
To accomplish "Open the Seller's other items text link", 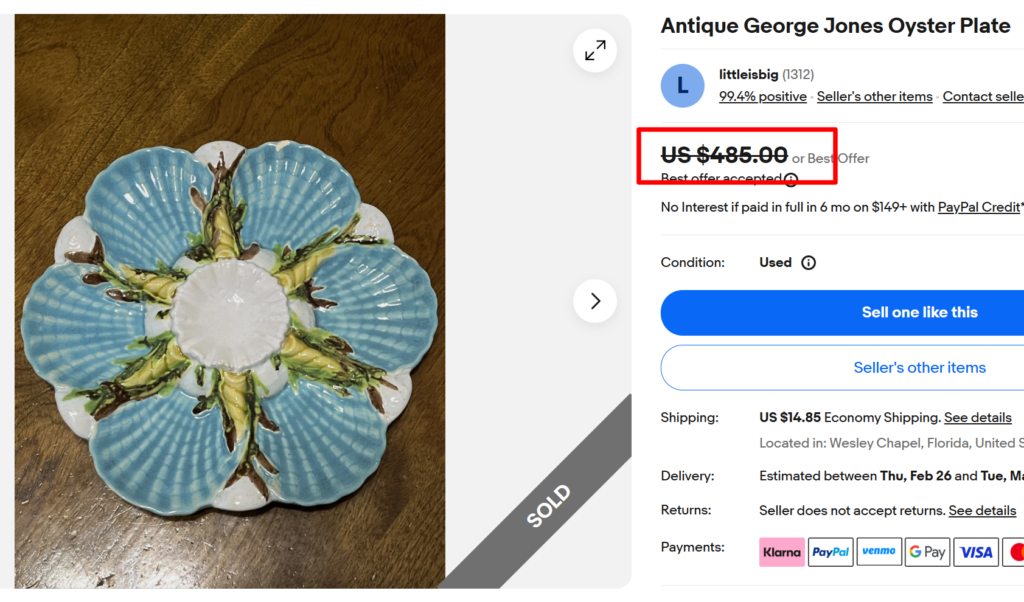I will tap(874, 96).
